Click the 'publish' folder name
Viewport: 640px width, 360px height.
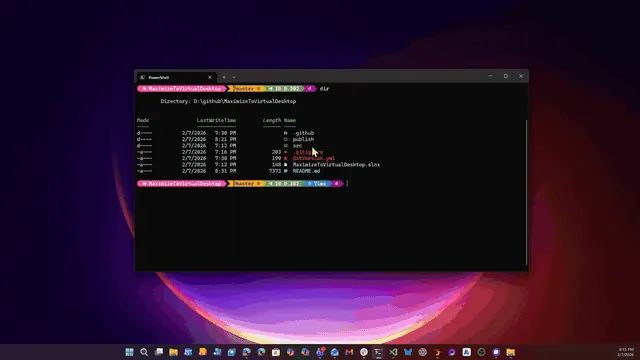tap(303, 139)
